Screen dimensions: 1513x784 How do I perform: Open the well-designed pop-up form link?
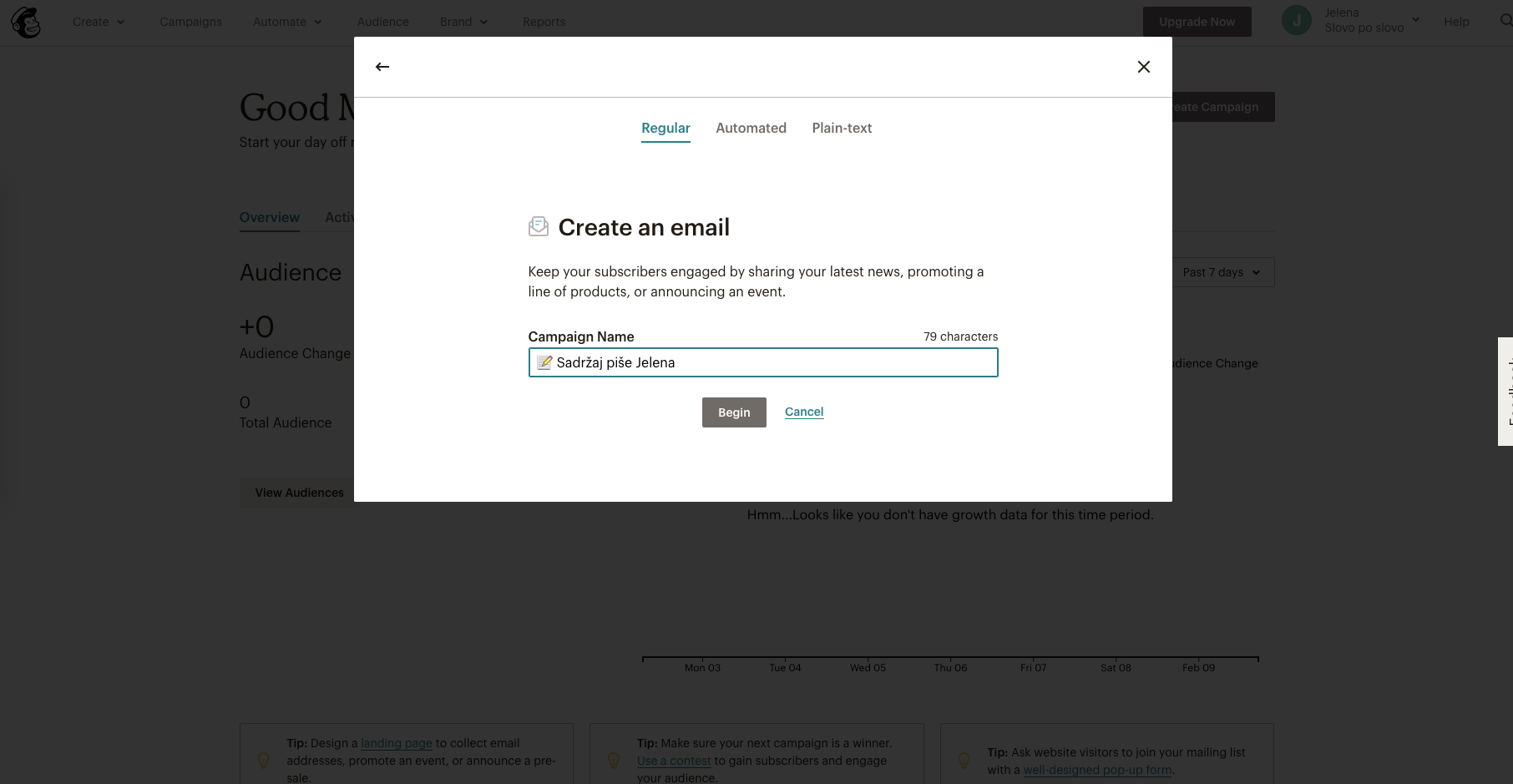pyautogui.click(x=1097, y=770)
